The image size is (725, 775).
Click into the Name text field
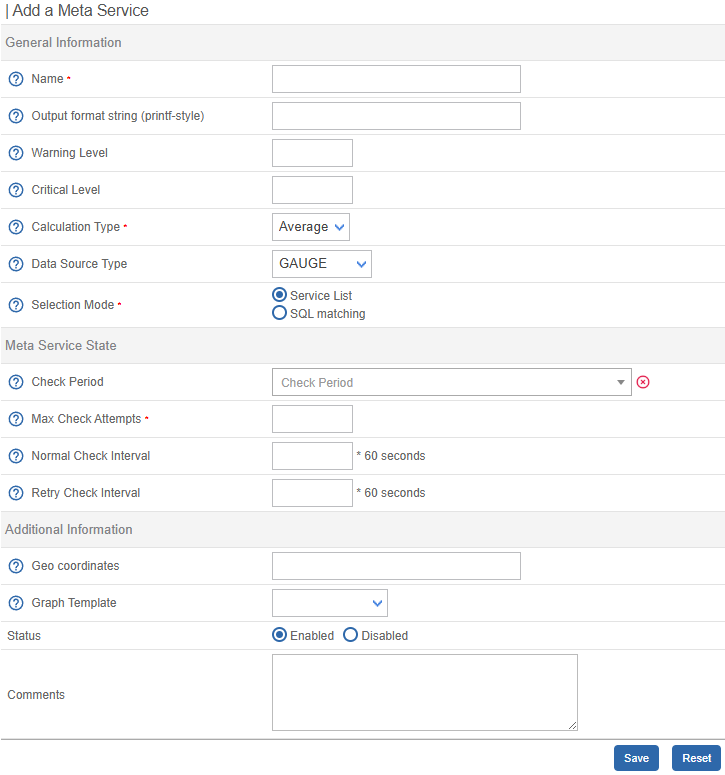tap(396, 79)
